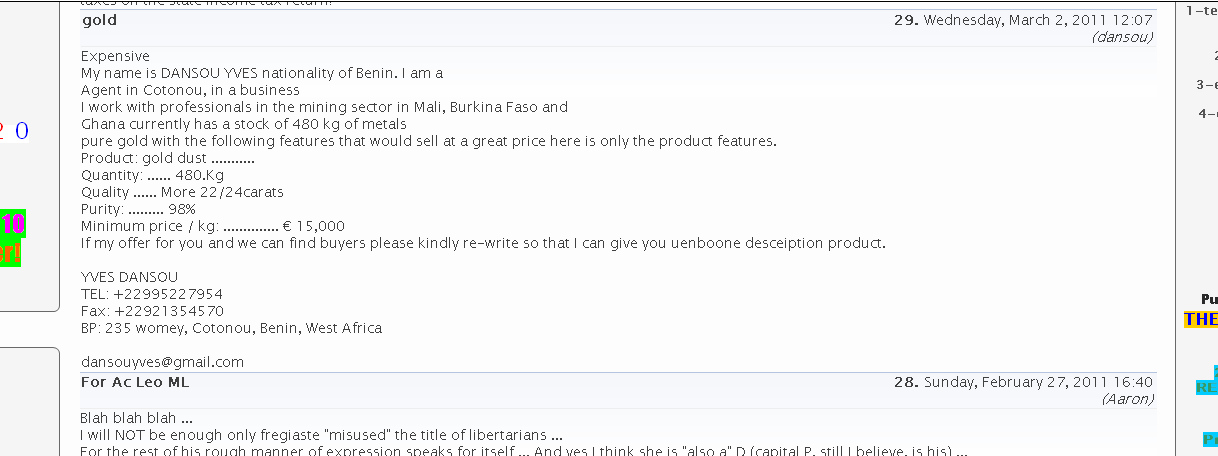Open the yellow 'THE' highlighted sidebar link
Screen dimensions: 1218x456
[1201, 320]
